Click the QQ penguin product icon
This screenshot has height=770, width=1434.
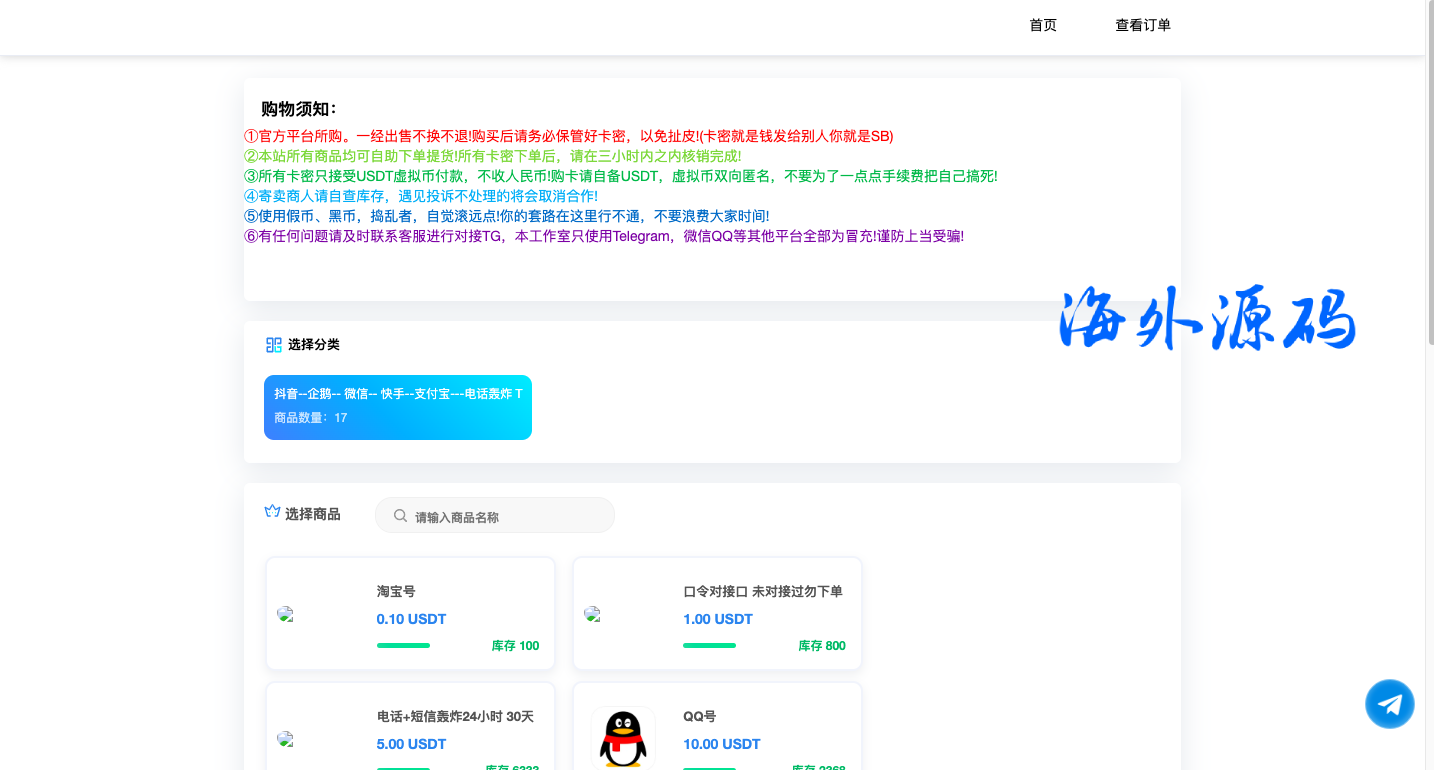[622, 738]
